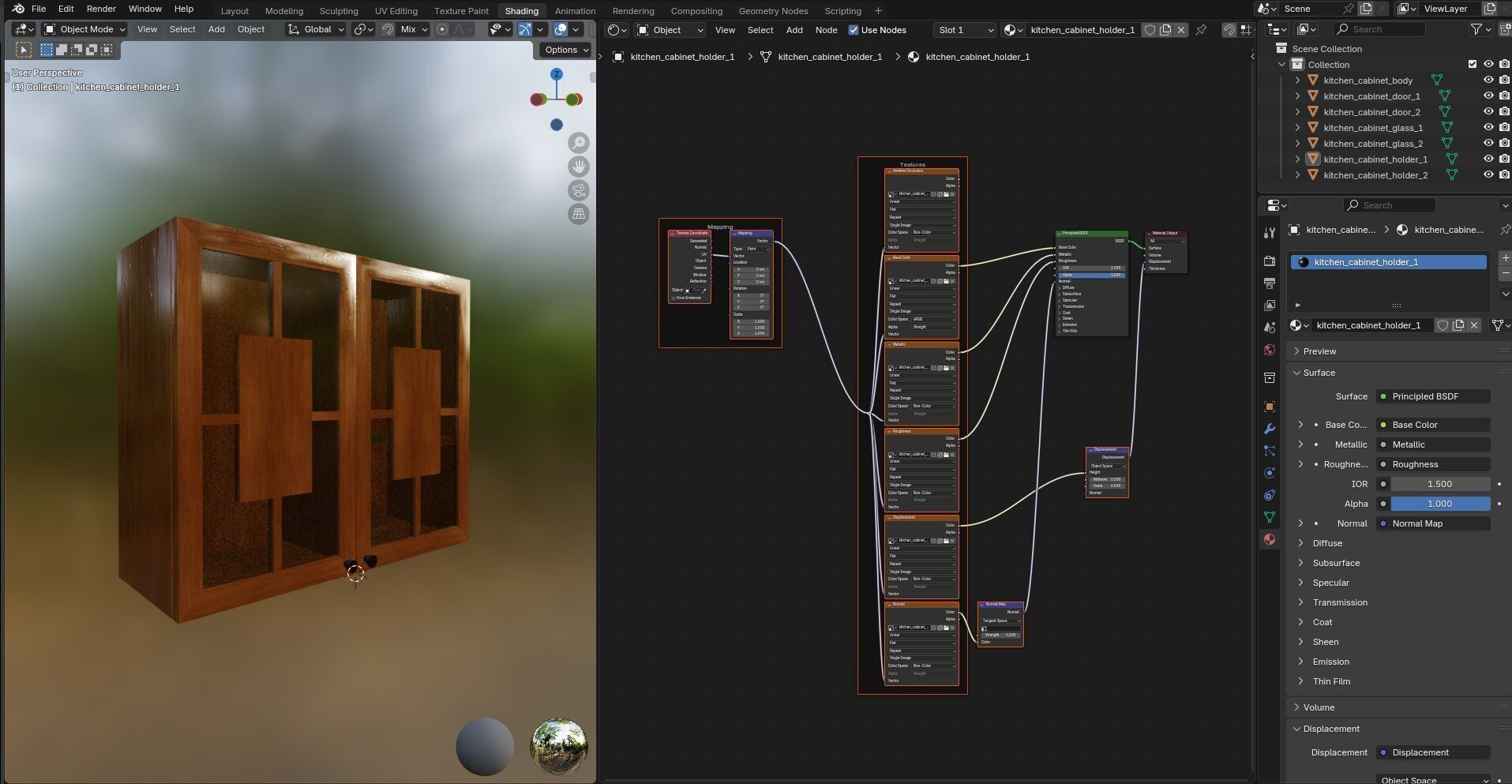The width and height of the screenshot is (1512, 784).
Task: Click the Base Color linked input field
Action: (x=1434, y=425)
